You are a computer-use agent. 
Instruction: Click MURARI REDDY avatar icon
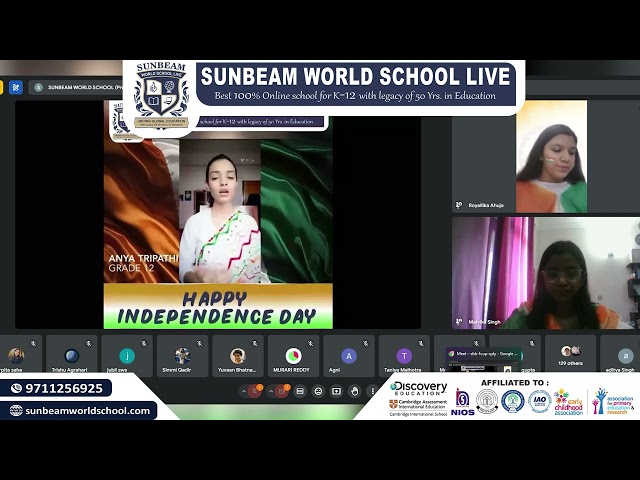293,356
